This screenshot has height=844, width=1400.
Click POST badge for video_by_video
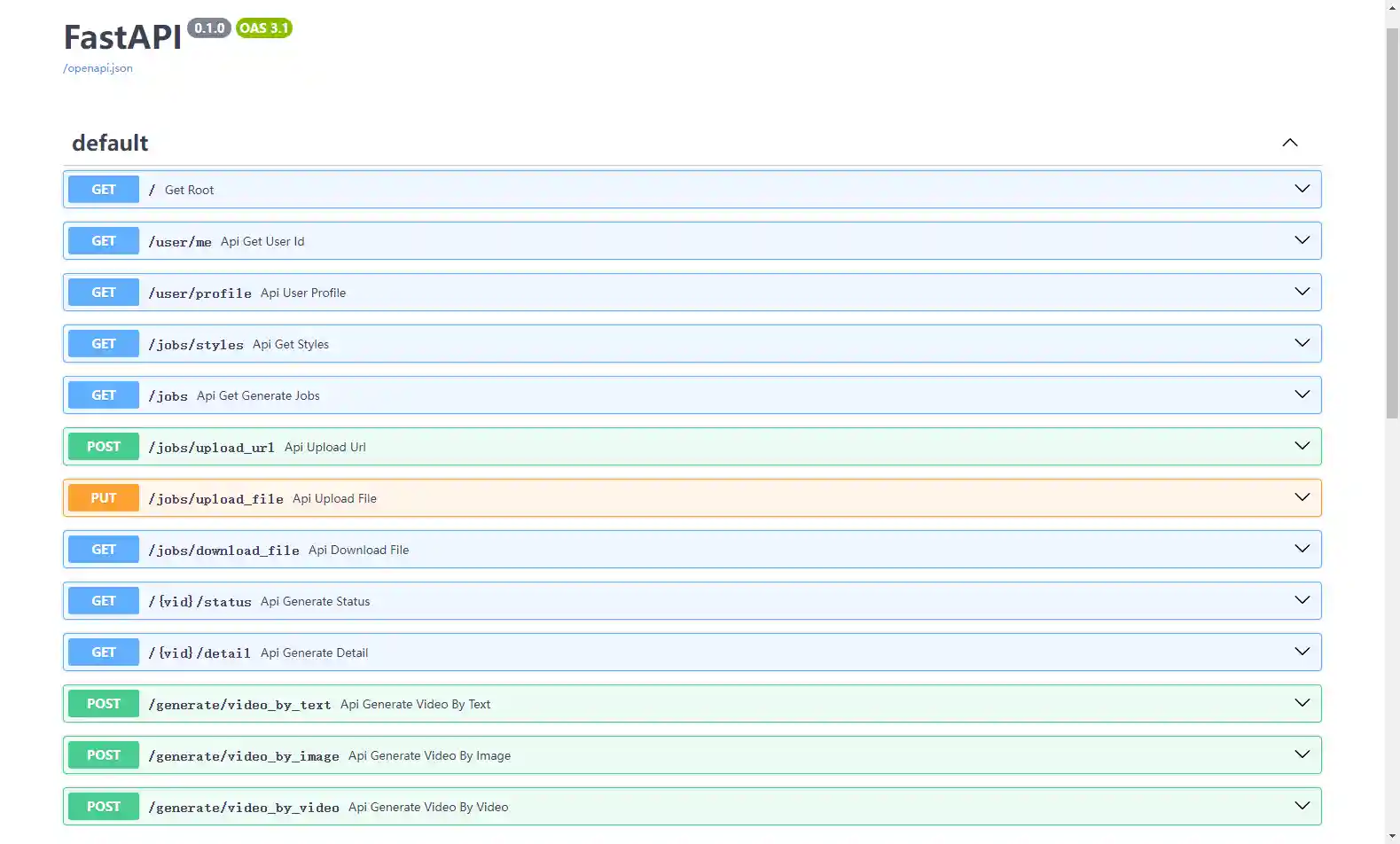(x=104, y=807)
